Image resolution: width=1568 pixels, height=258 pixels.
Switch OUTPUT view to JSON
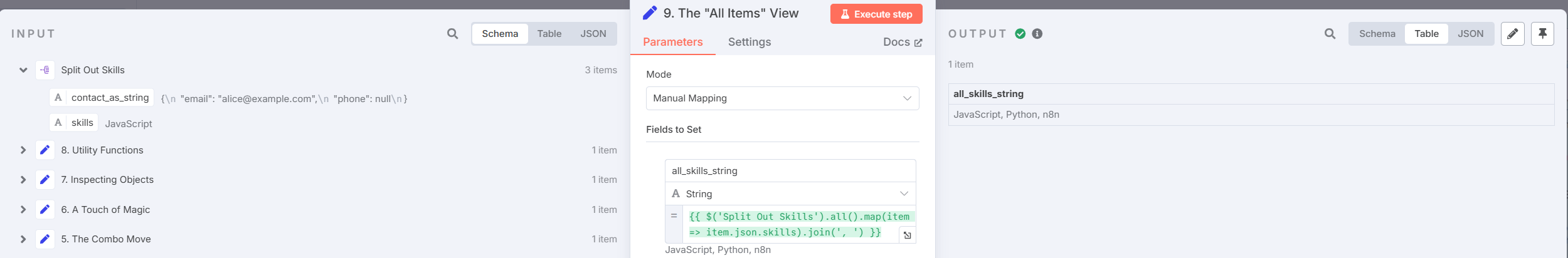[x=1470, y=34]
